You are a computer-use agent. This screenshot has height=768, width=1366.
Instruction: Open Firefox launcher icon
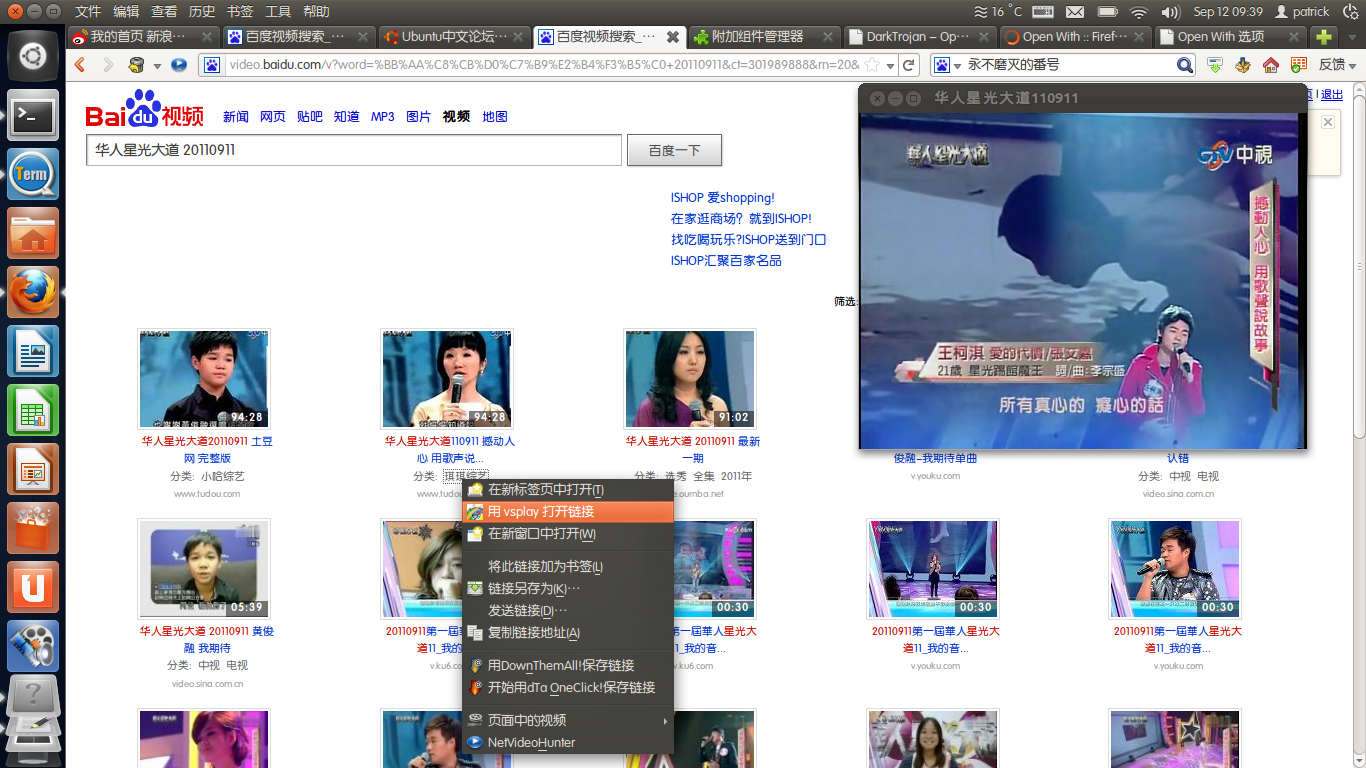point(34,293)
